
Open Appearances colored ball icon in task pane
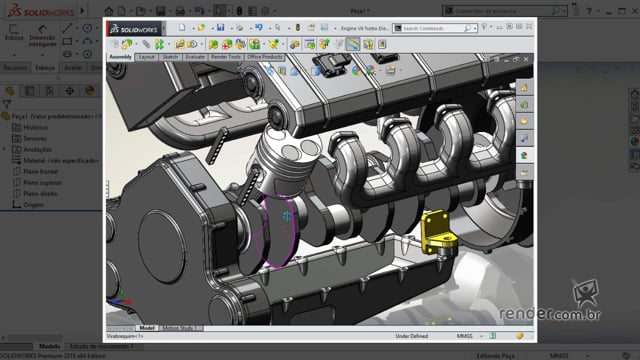pyautogui.click(x=524, y=155)
